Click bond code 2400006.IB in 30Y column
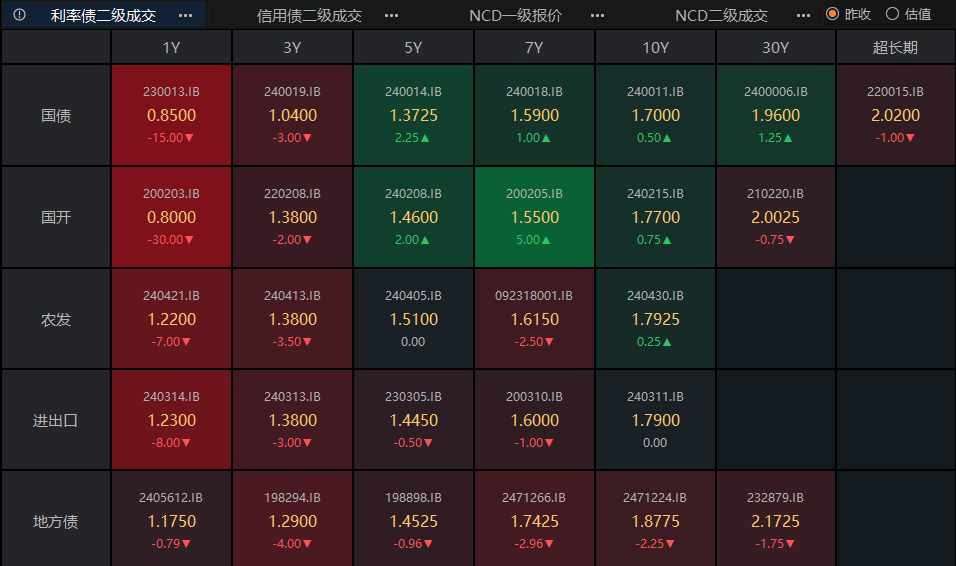956x566 pixels. 775,91
